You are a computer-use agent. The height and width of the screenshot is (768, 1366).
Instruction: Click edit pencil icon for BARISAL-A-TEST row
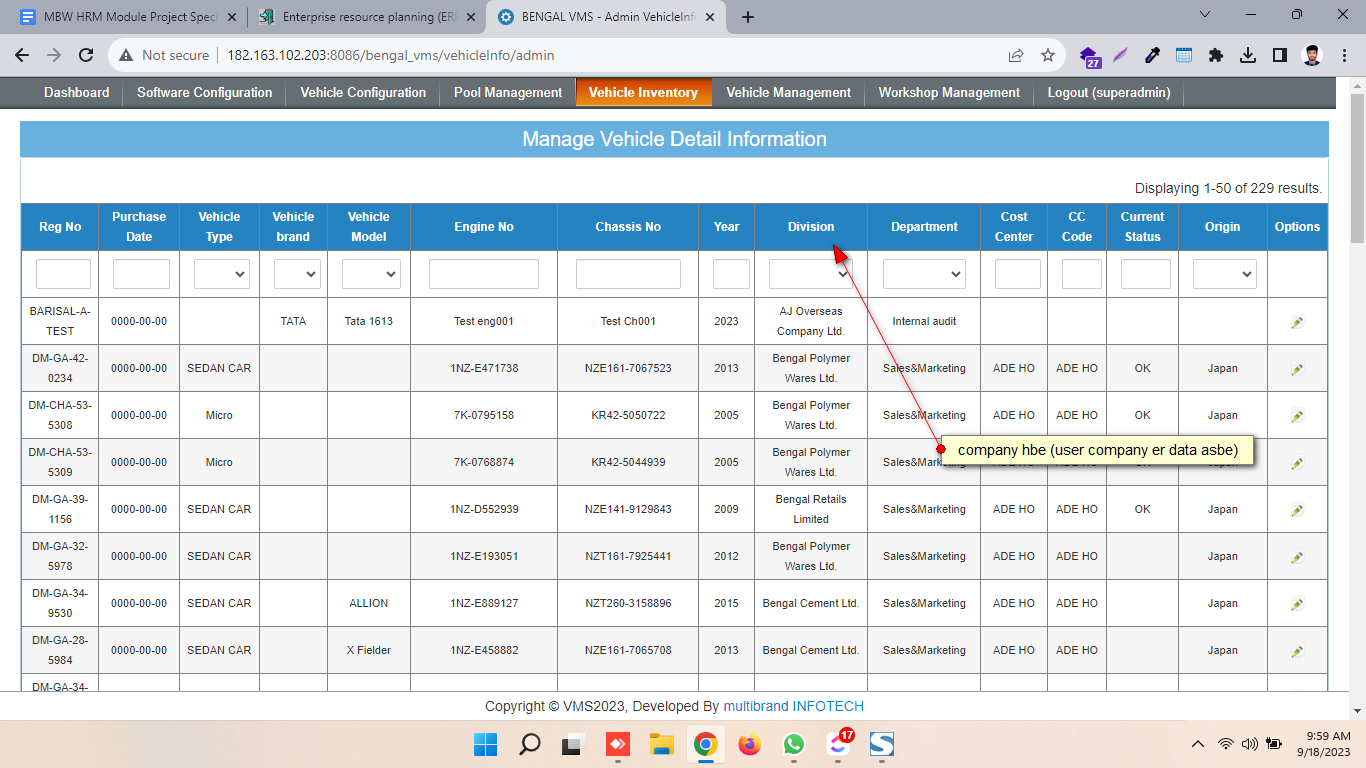tap(1297, 322)
